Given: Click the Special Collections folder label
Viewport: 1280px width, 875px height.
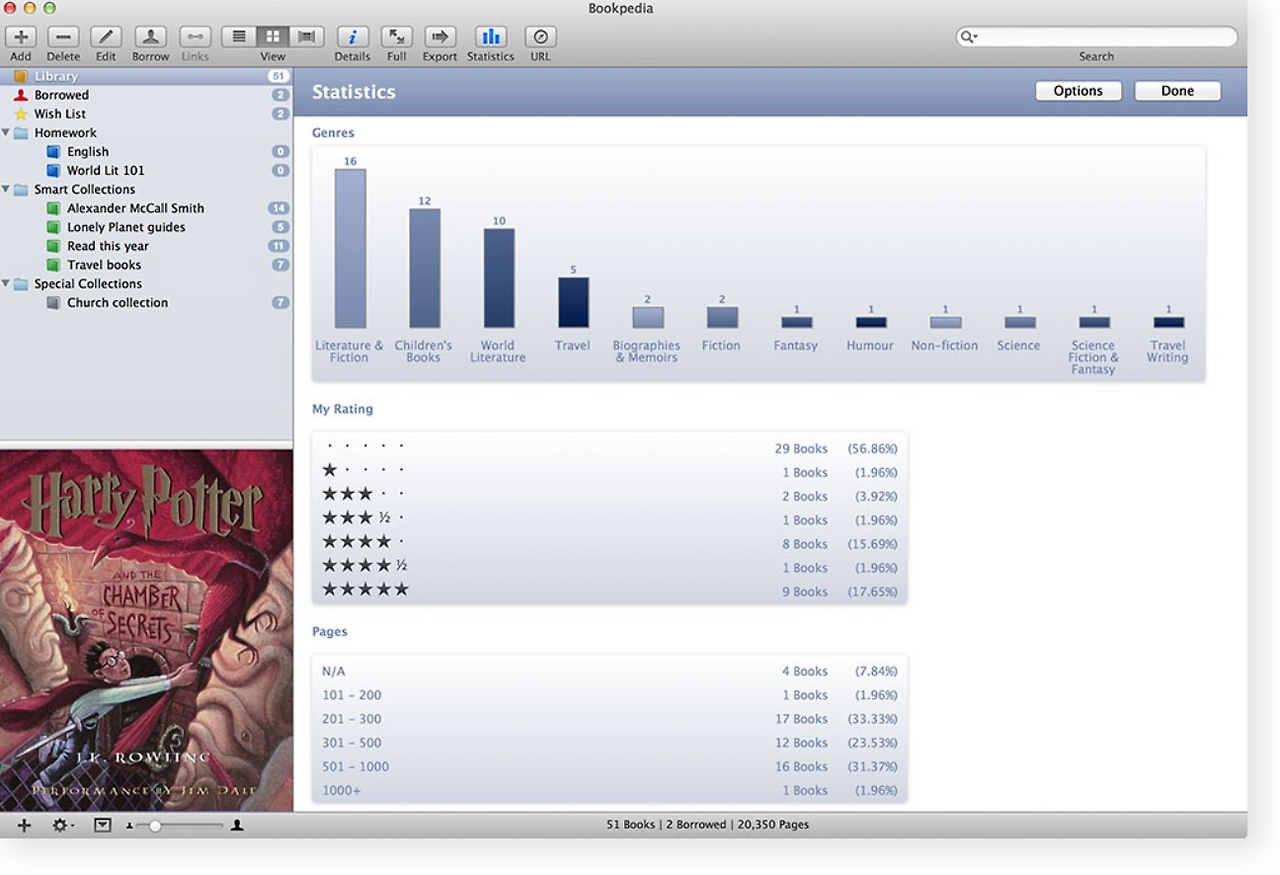Looking at the screenshot, I should (88, 284).
